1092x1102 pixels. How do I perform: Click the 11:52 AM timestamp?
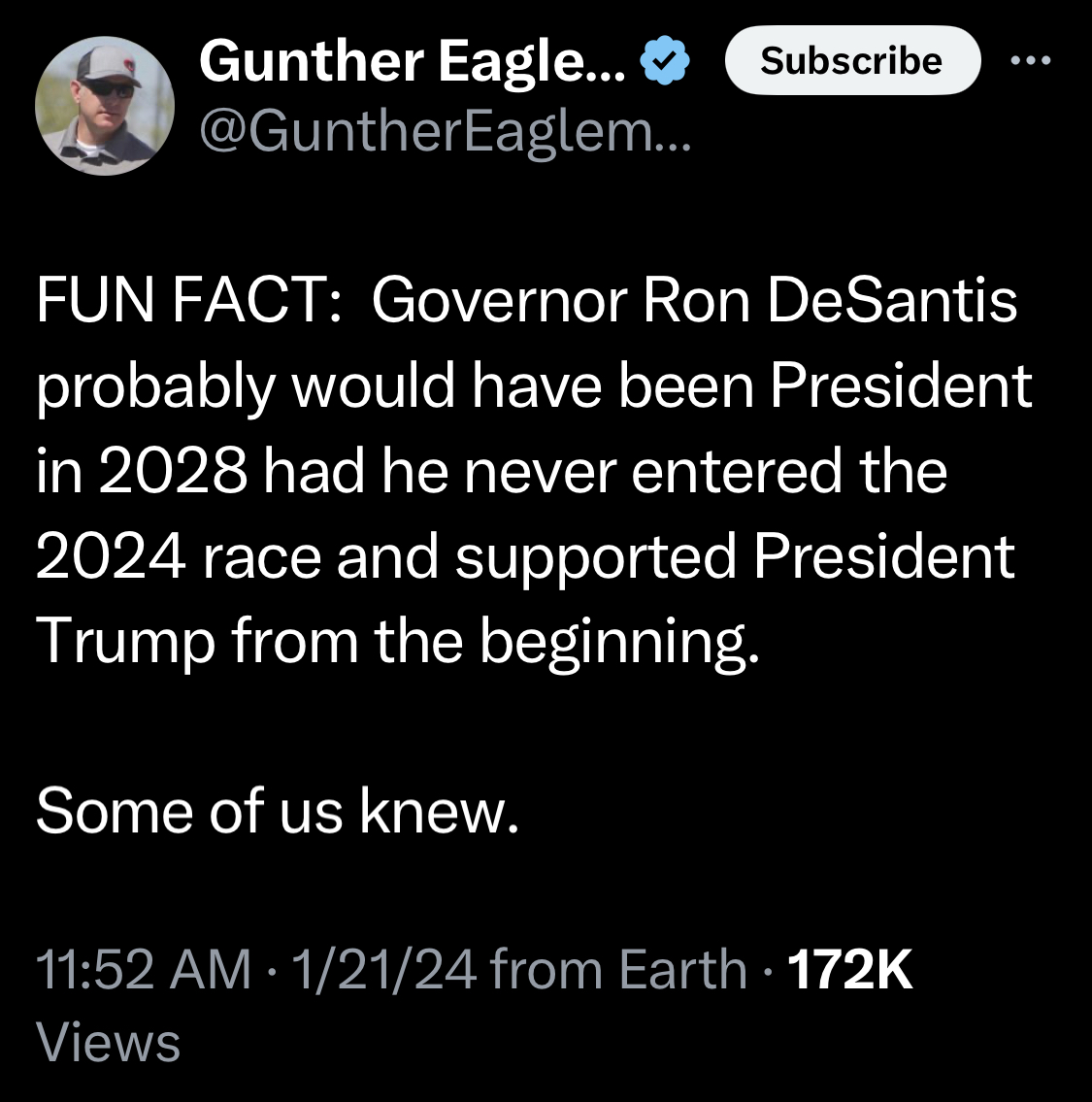click(x=144, y=969)
